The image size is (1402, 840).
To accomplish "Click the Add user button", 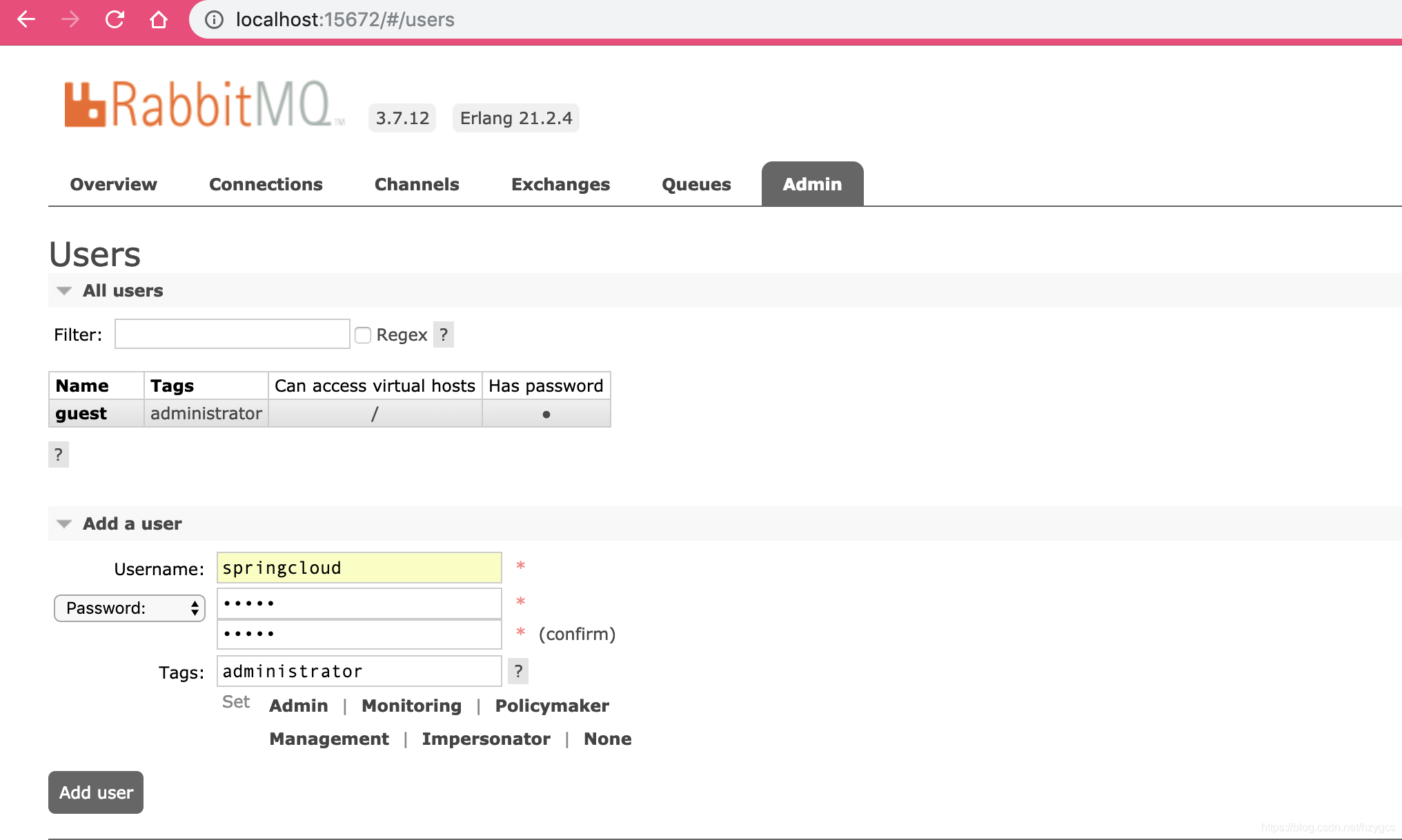I will tap(96, 792).
